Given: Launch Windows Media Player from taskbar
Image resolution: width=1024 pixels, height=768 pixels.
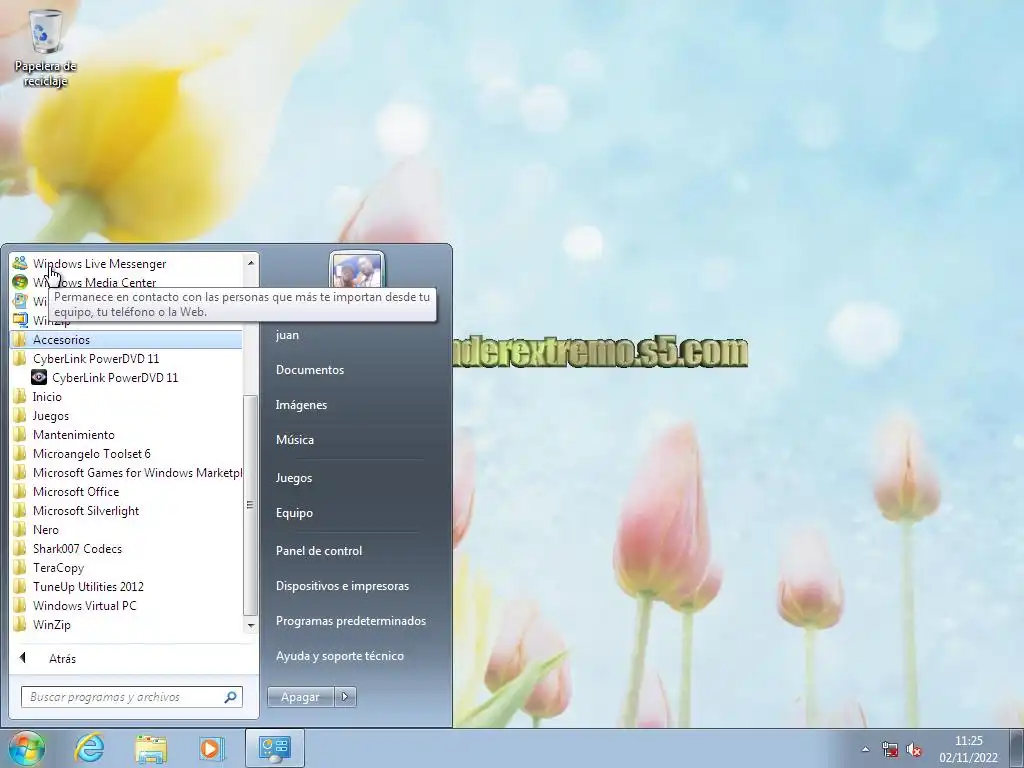Looking at the screenshot, I should tap(212, 748).
